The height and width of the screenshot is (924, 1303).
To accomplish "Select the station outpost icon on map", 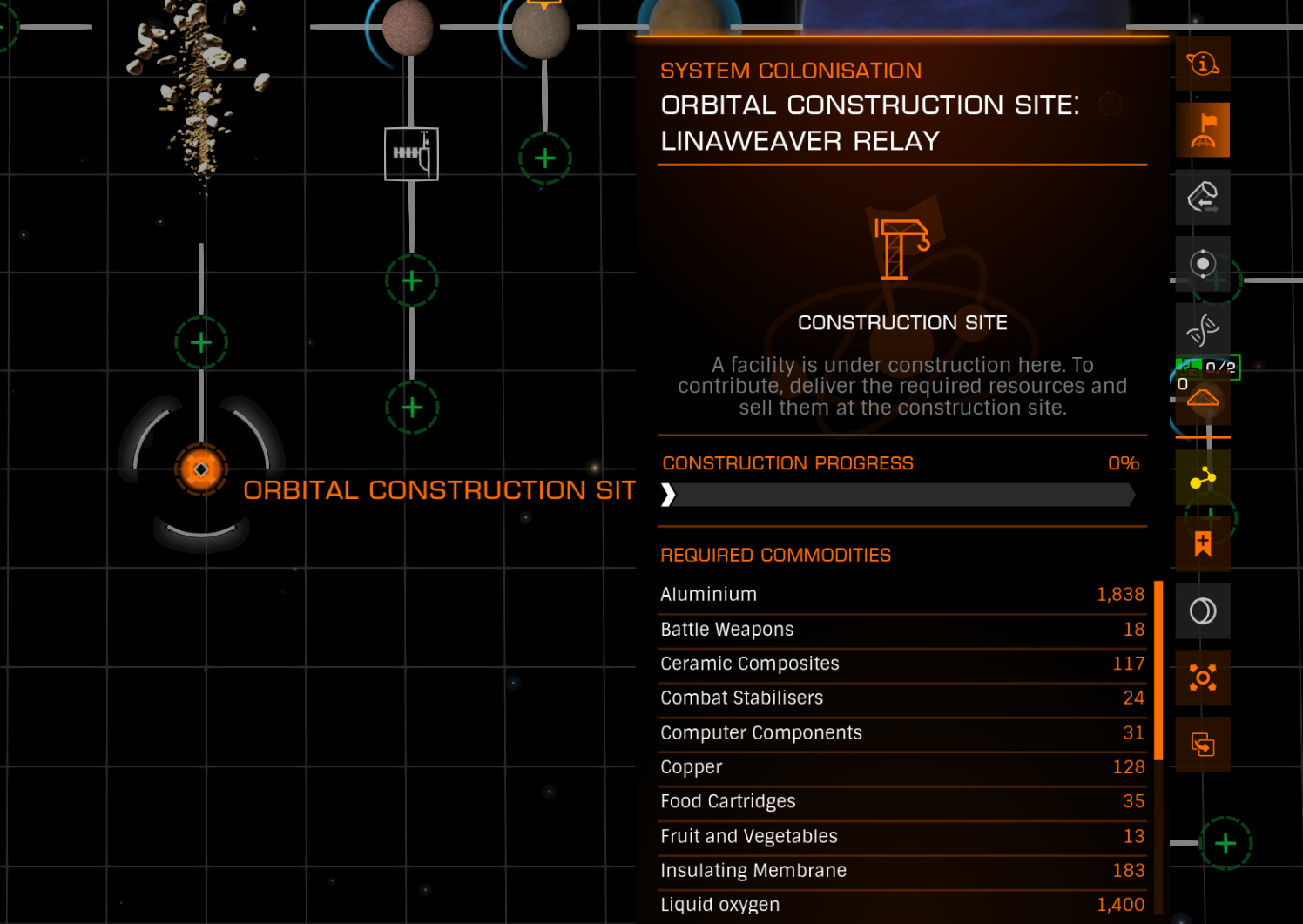I will (411, 154).
